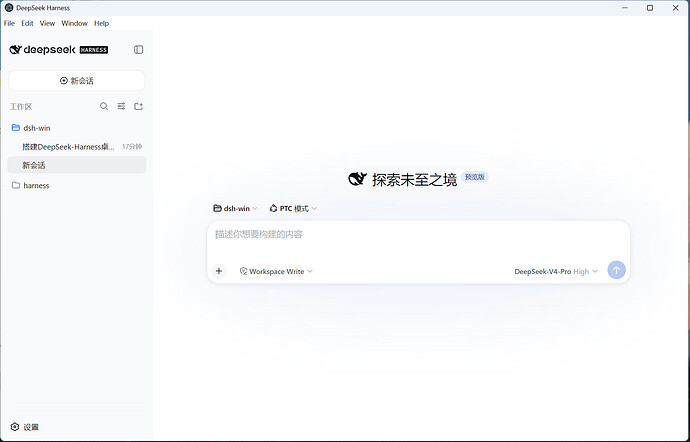
Task: Collapse the sidebar with the panel toggle icon
Action: [139, 50]
